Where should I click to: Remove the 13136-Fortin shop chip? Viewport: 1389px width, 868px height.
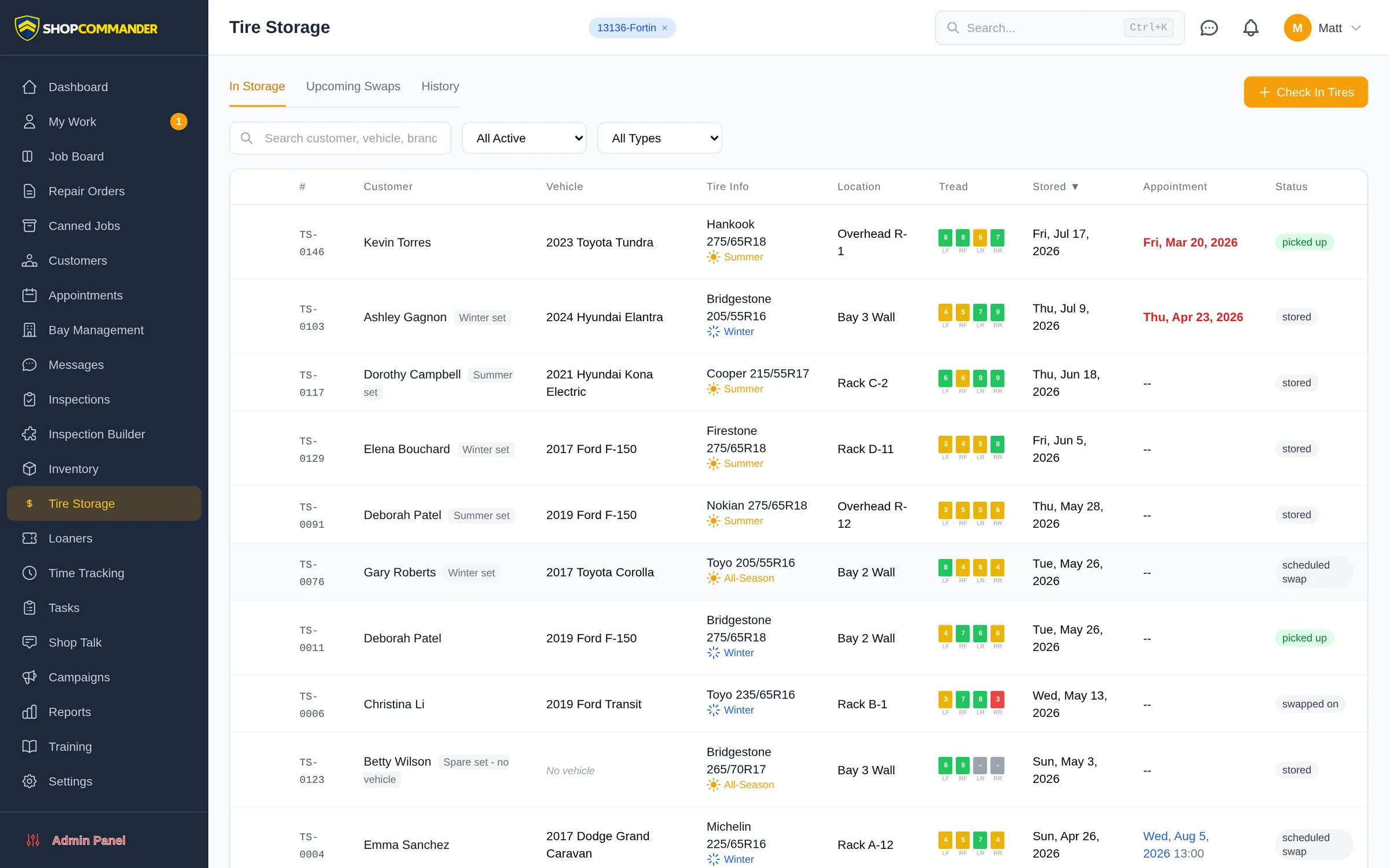pos(665,28)
